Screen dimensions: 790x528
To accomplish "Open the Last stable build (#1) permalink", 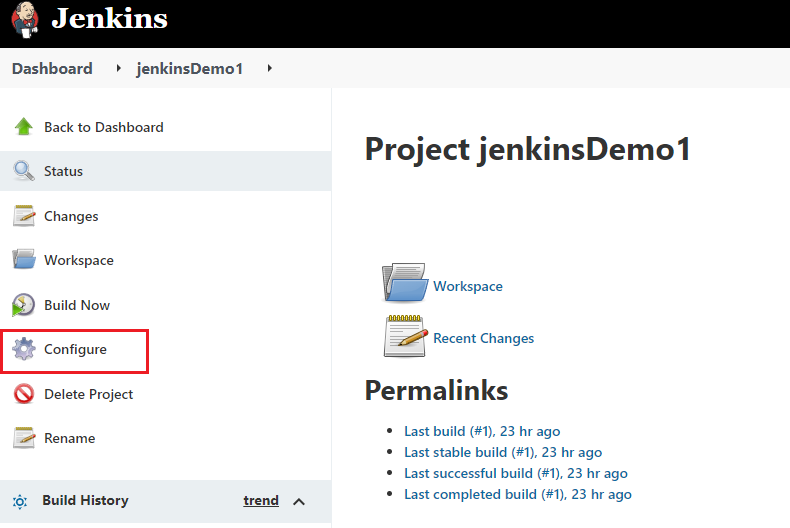I will pyautogui.click(x=503, y=453).
